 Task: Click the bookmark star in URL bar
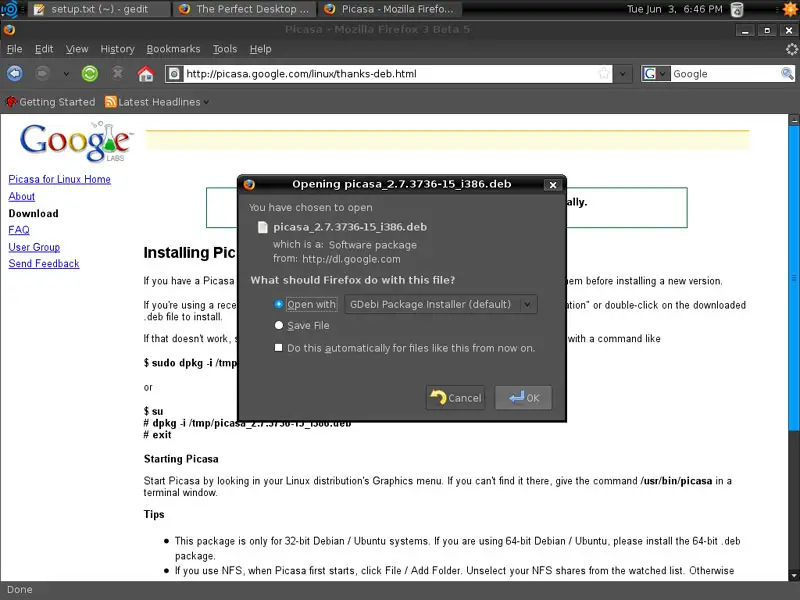(603, 73)
